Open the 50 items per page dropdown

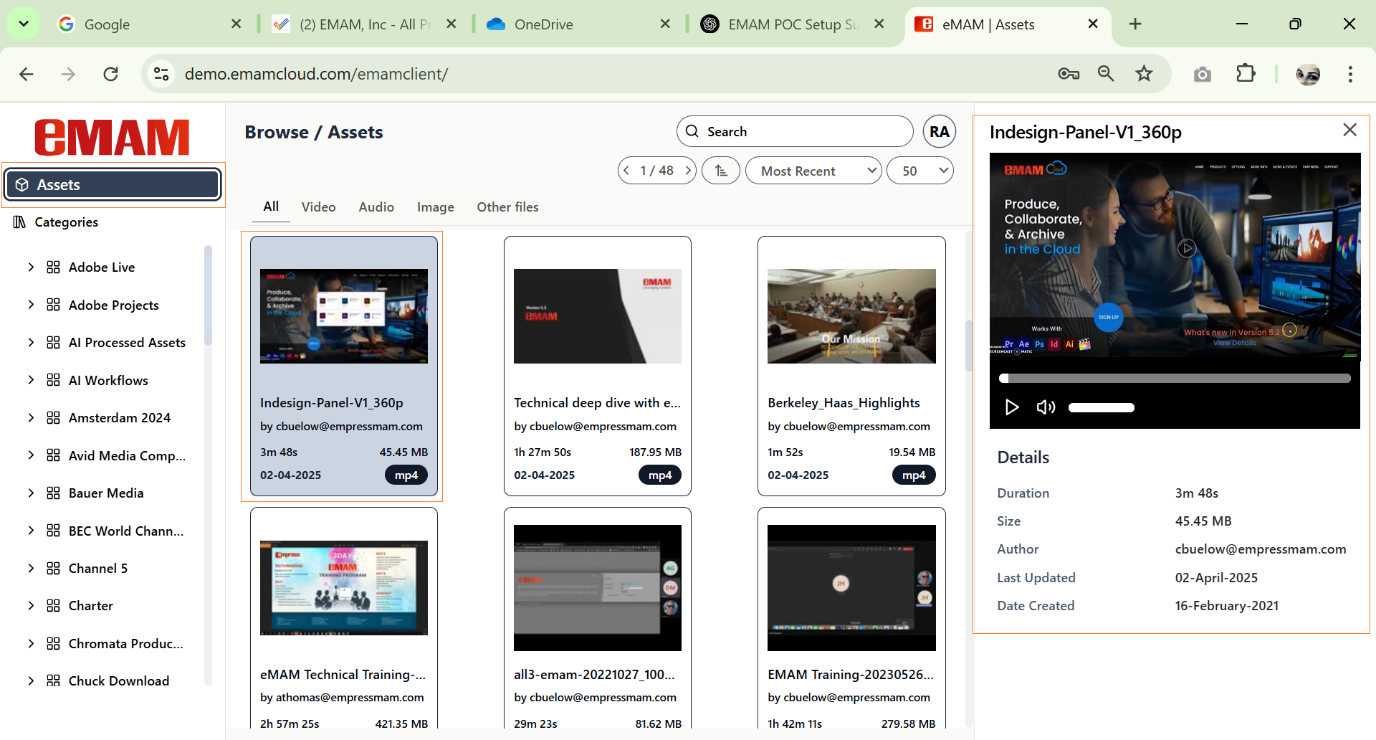[x=920, y=171]
